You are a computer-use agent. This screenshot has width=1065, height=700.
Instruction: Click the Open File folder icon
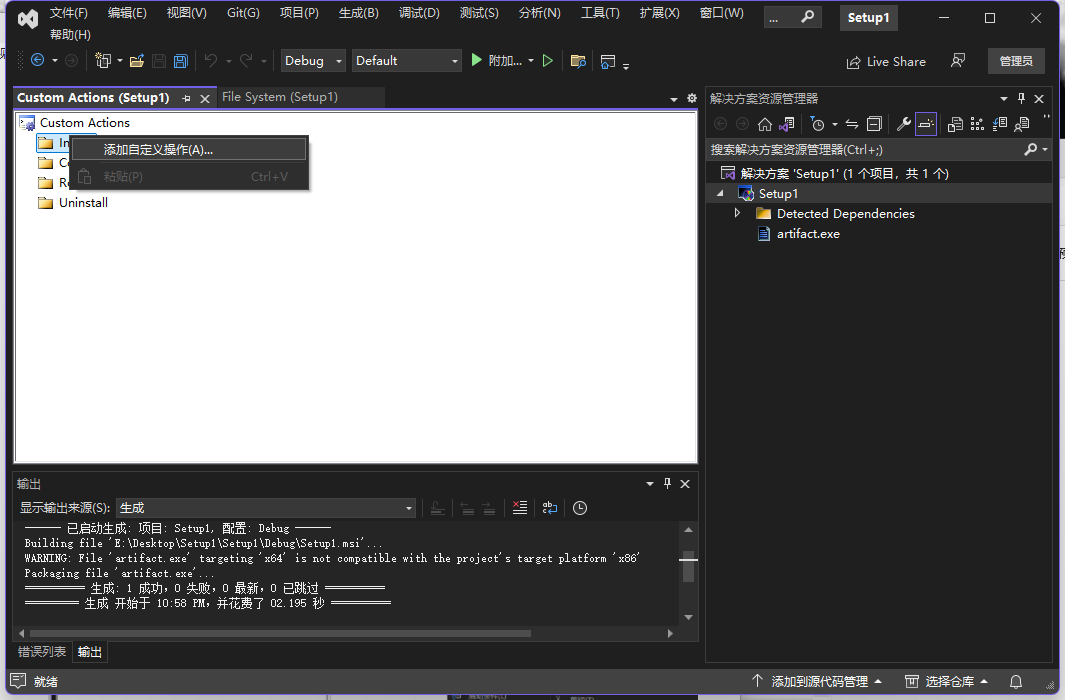[x=137, y=61]
